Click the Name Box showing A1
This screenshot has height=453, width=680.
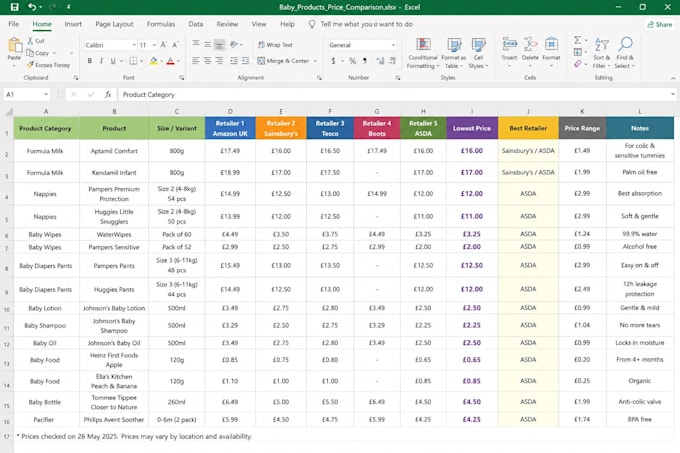coord(27,95)
